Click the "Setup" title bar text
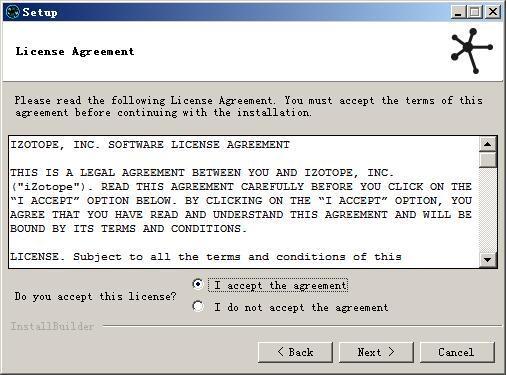 tap(40, 12)
